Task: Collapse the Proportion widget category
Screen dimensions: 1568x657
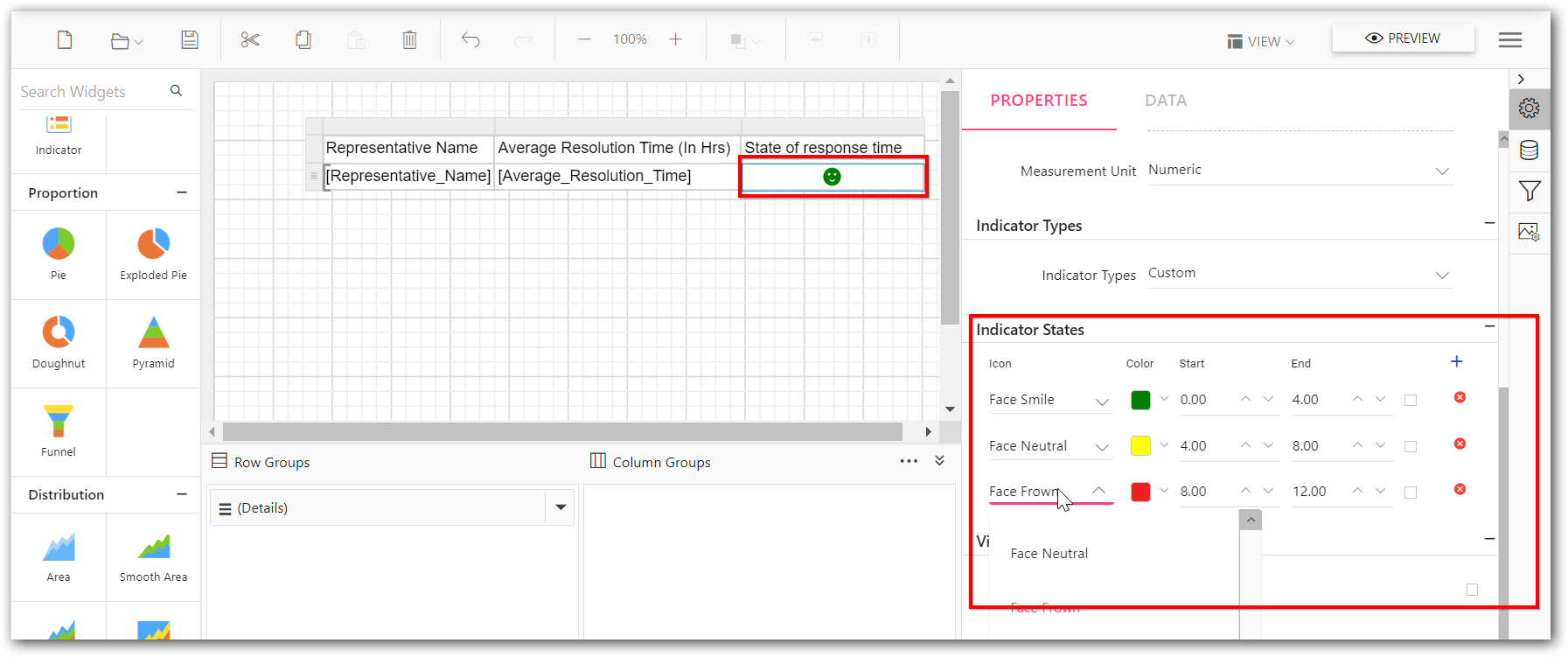Action: (x=182, y=192)
